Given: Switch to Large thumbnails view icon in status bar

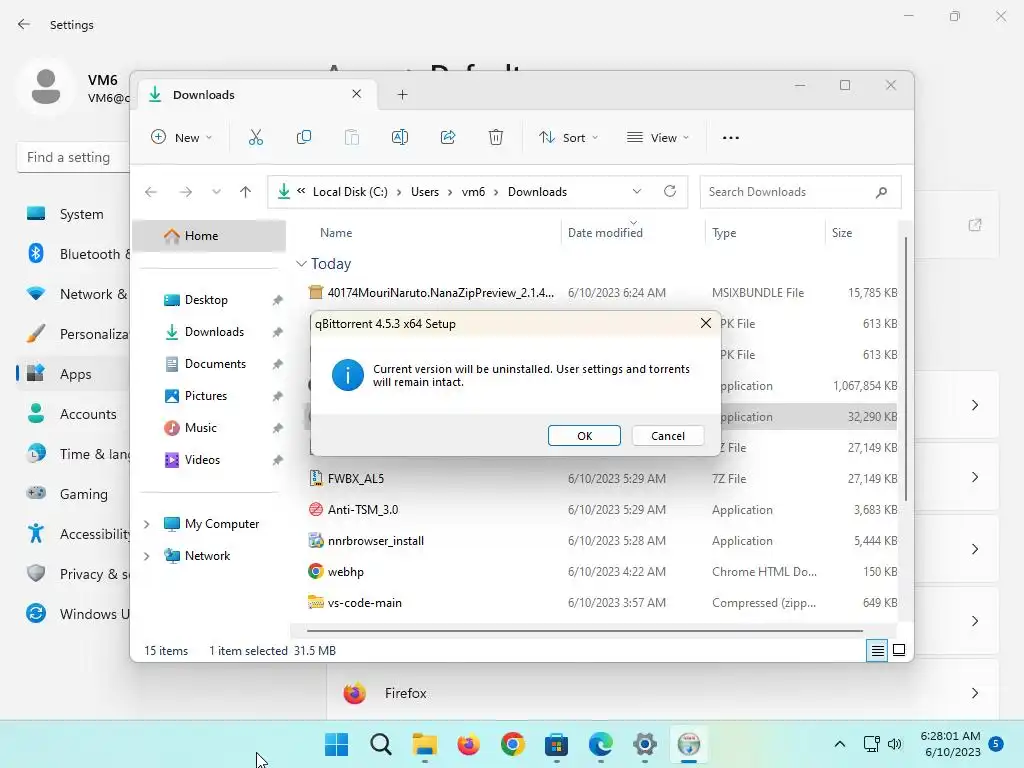Looking at the screenshot, I should point(899,650).
